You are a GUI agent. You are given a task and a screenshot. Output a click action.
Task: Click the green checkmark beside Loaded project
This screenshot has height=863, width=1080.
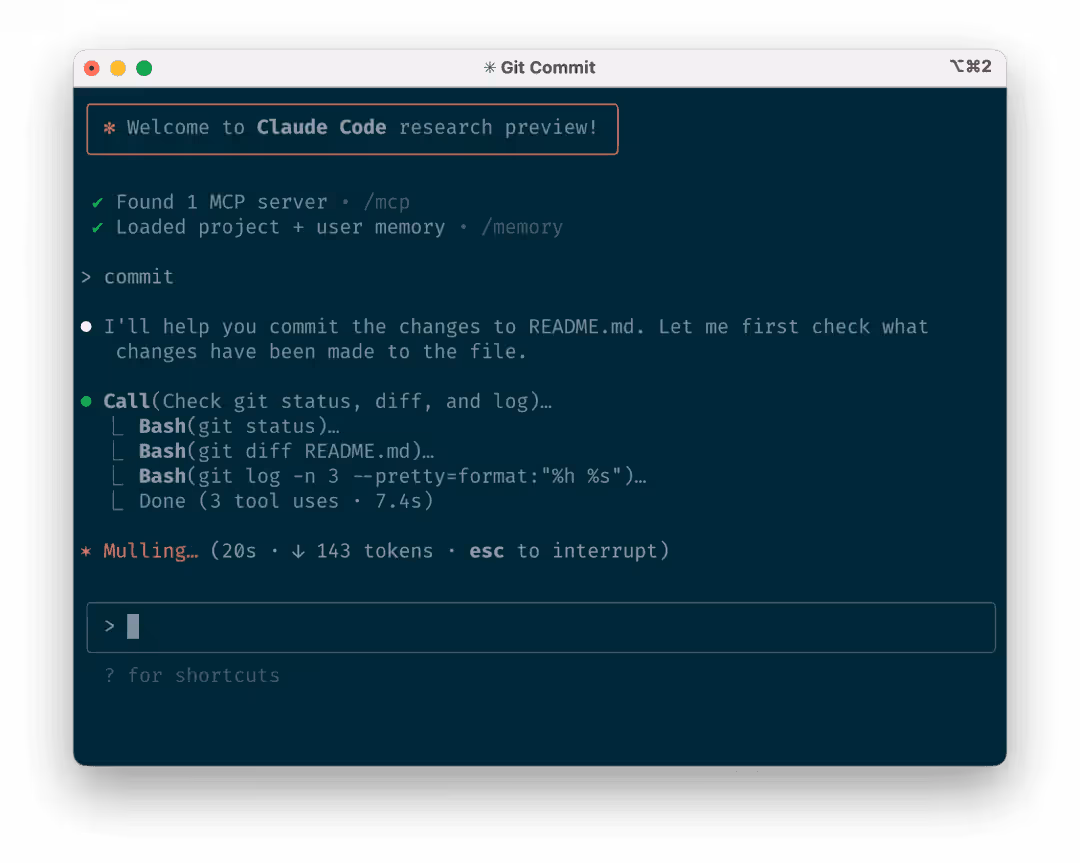point(97,227)
